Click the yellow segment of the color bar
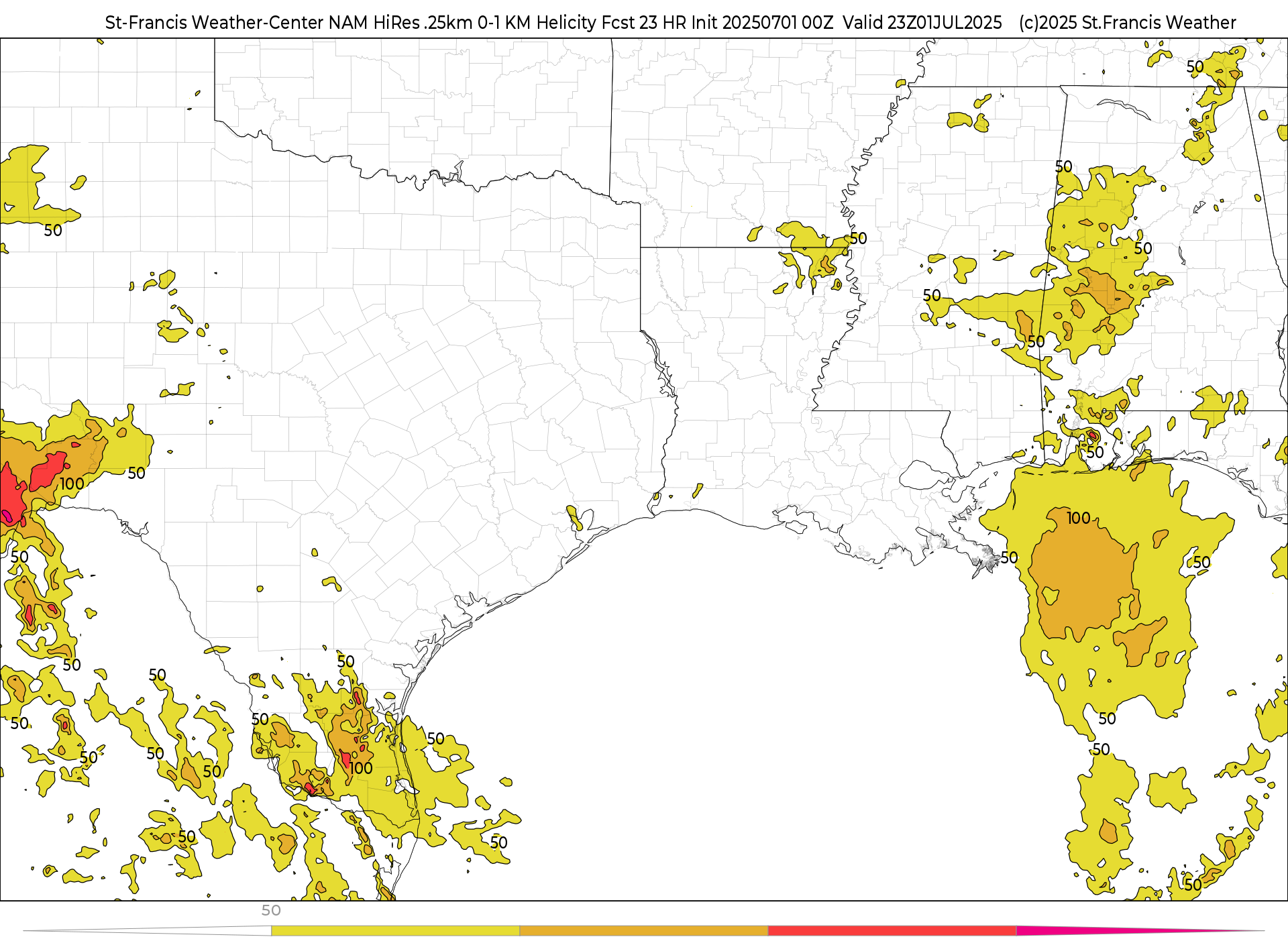 click(x=395, y=931)
